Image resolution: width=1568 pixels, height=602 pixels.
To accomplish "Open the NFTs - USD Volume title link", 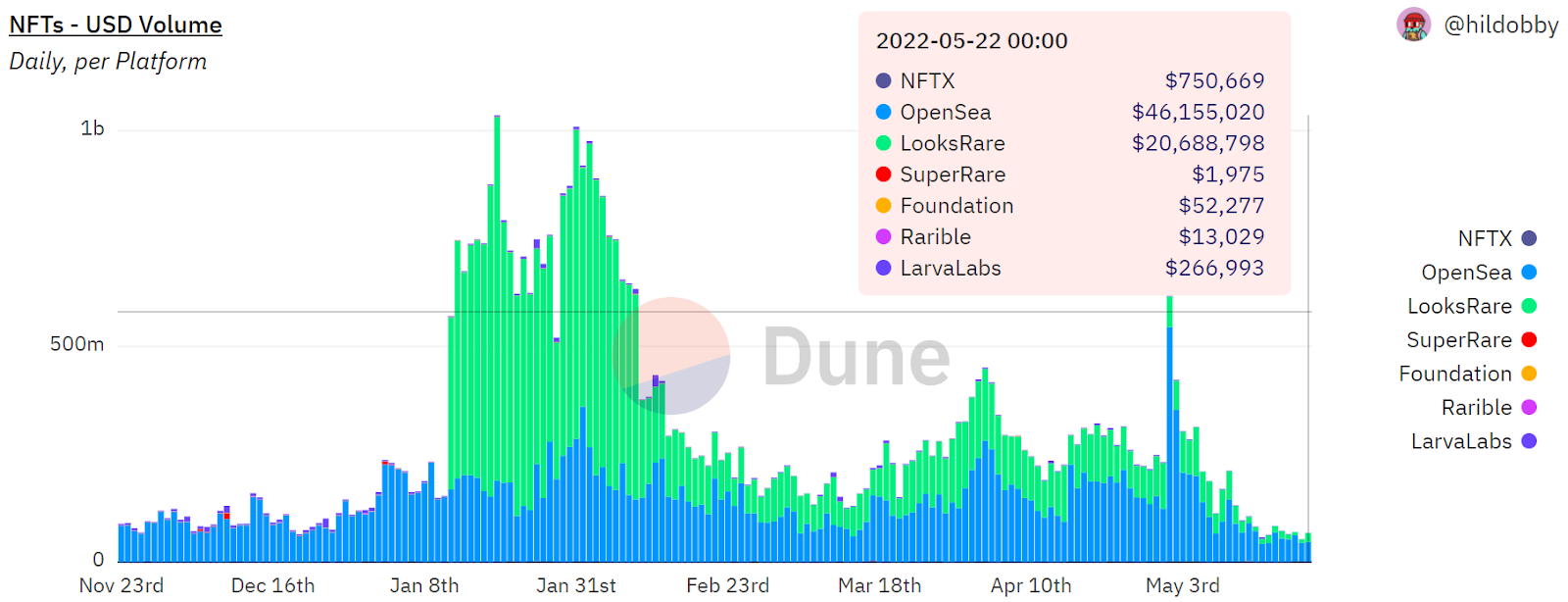I will pos(116,25).
